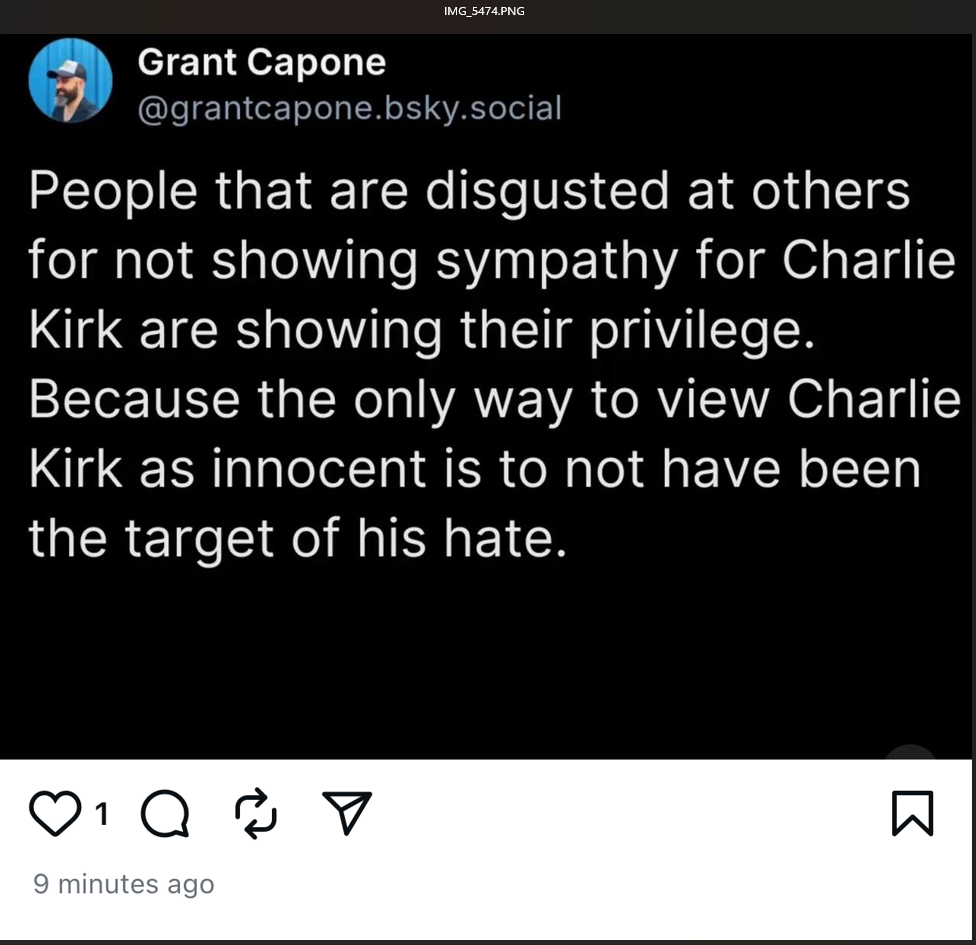Open the @grantcapone.bsky.social handle
Viewport: 976px width, 945px height.
tap(349, 107)
